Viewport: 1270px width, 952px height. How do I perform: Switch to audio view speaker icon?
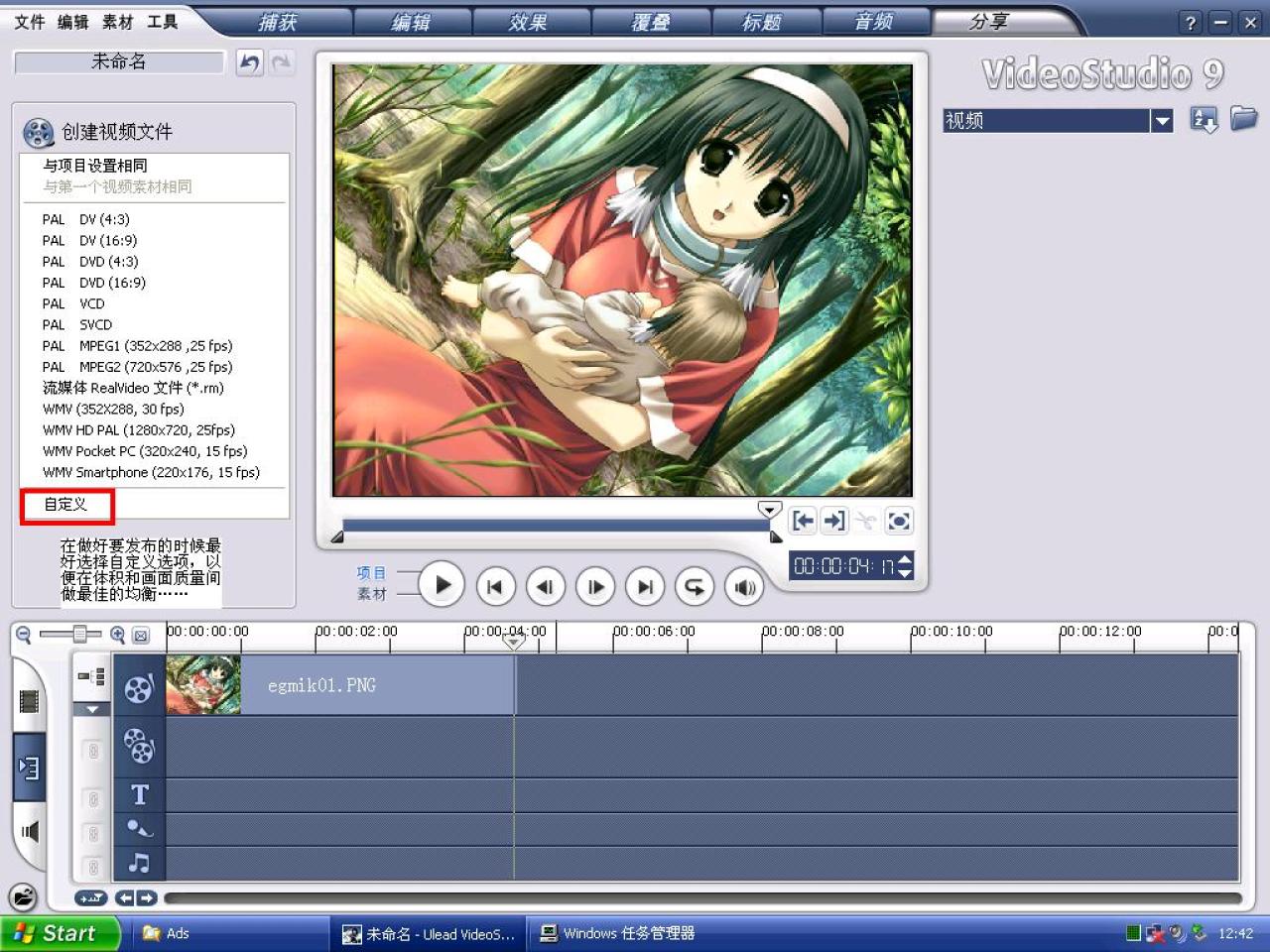[x=29, y=831]
